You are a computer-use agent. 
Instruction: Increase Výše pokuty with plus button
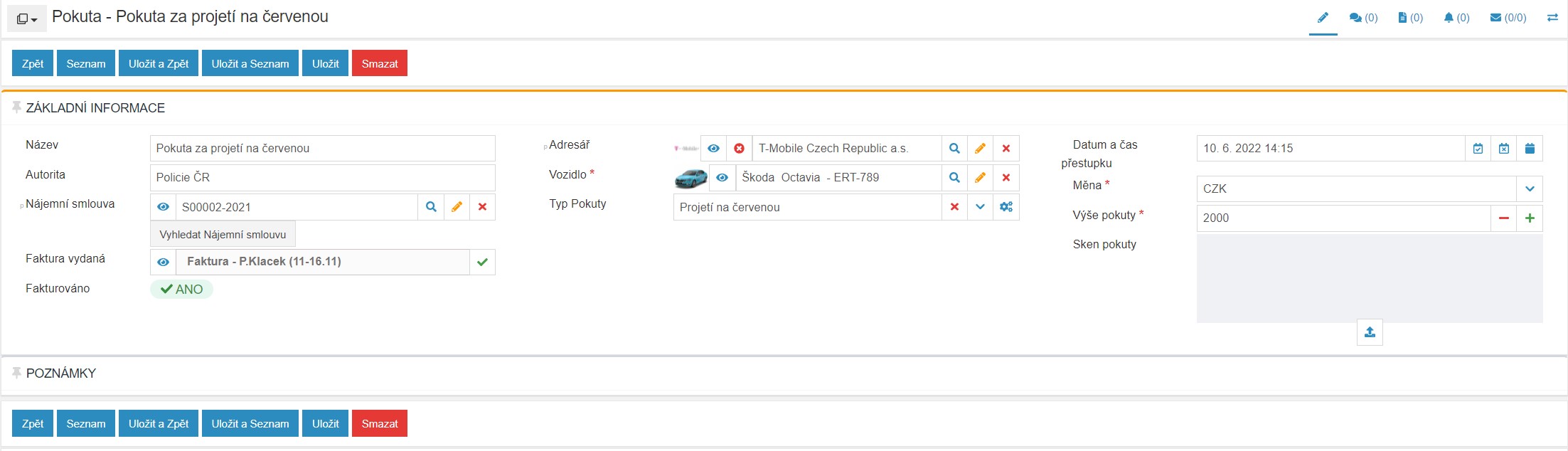(x=1530, y=218)
